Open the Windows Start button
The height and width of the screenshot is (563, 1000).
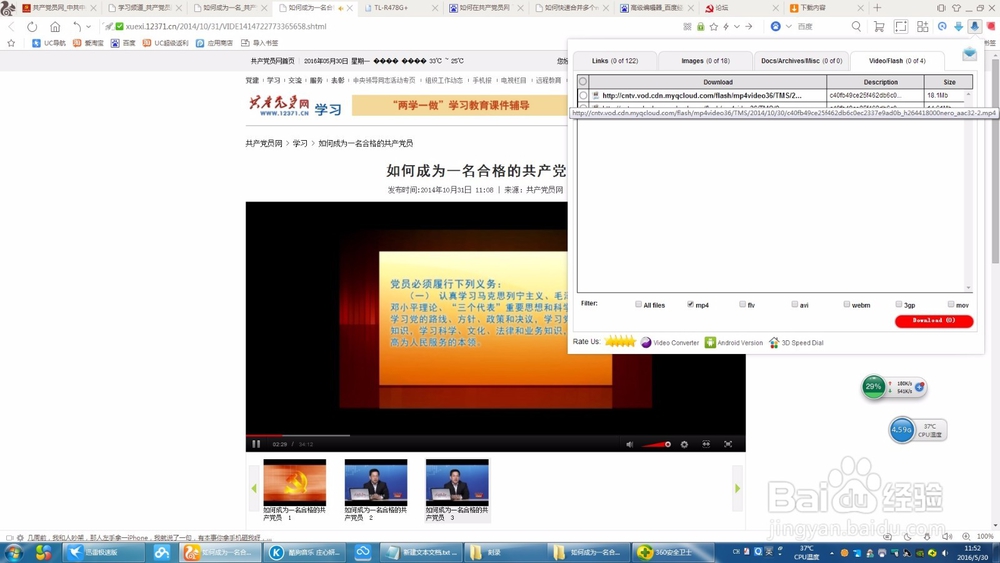tap(13, 552)
